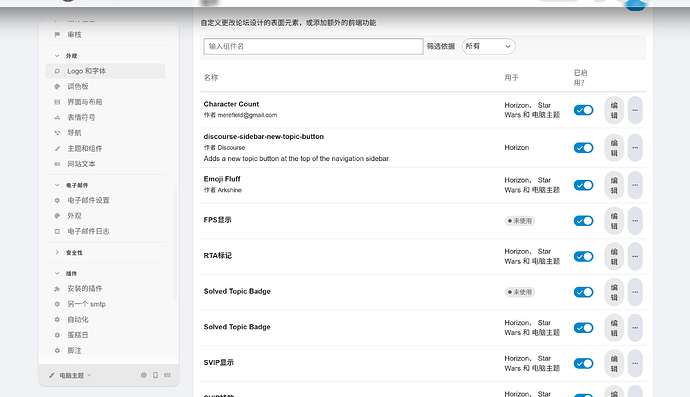Click the gear icon beside 自动化
This screenshot has height=397, width=690.
point(57,320)
